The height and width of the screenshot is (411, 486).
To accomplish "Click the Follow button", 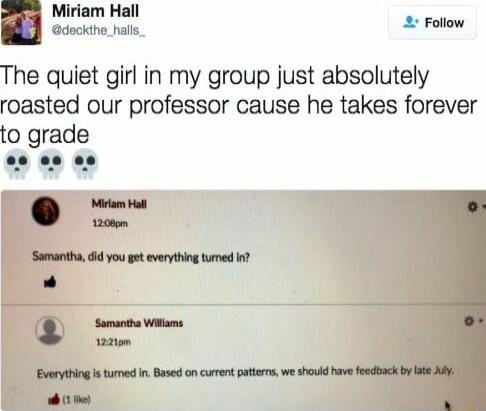I will point(432,23).
